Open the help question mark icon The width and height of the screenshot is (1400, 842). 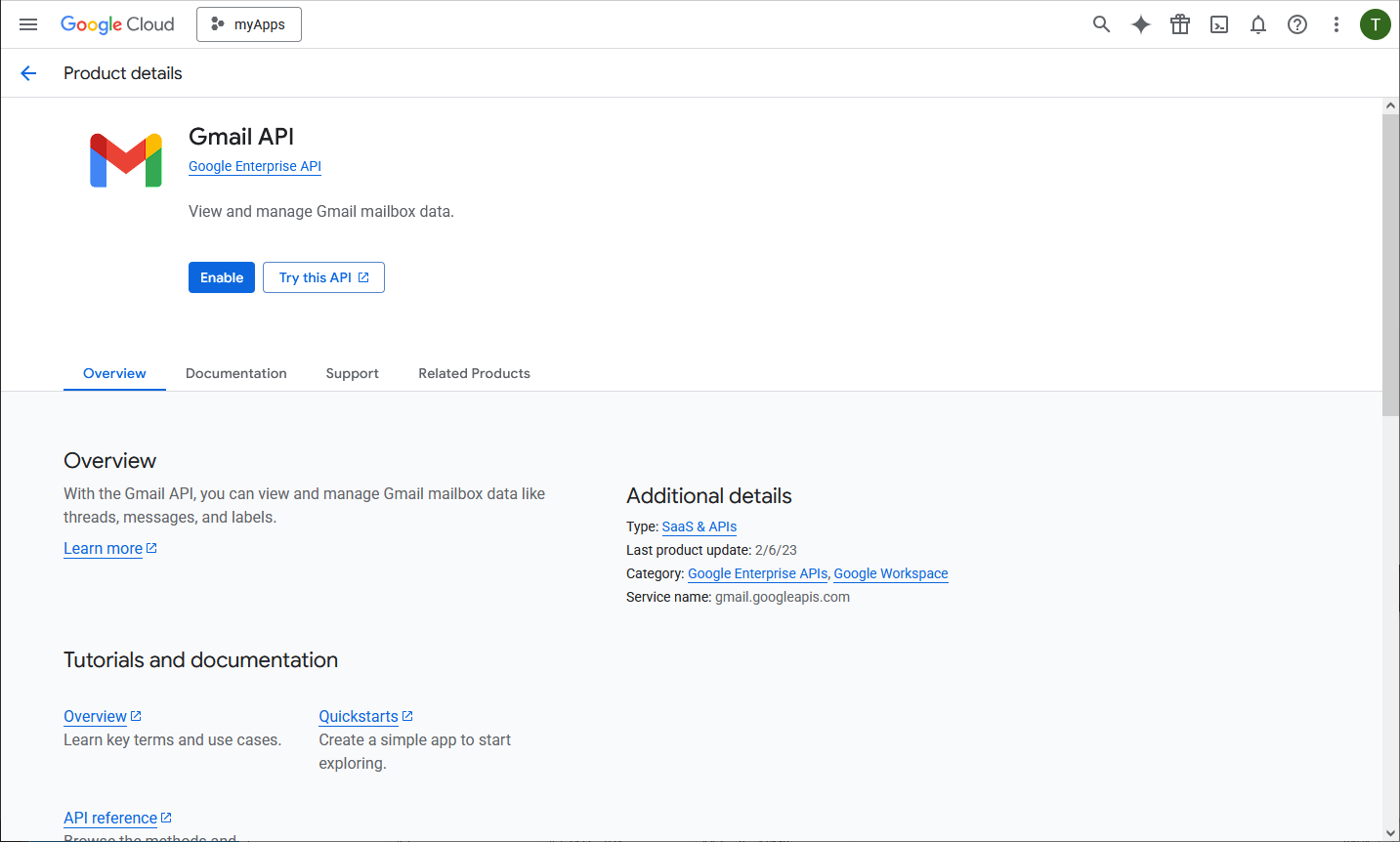pos(1297,24)
